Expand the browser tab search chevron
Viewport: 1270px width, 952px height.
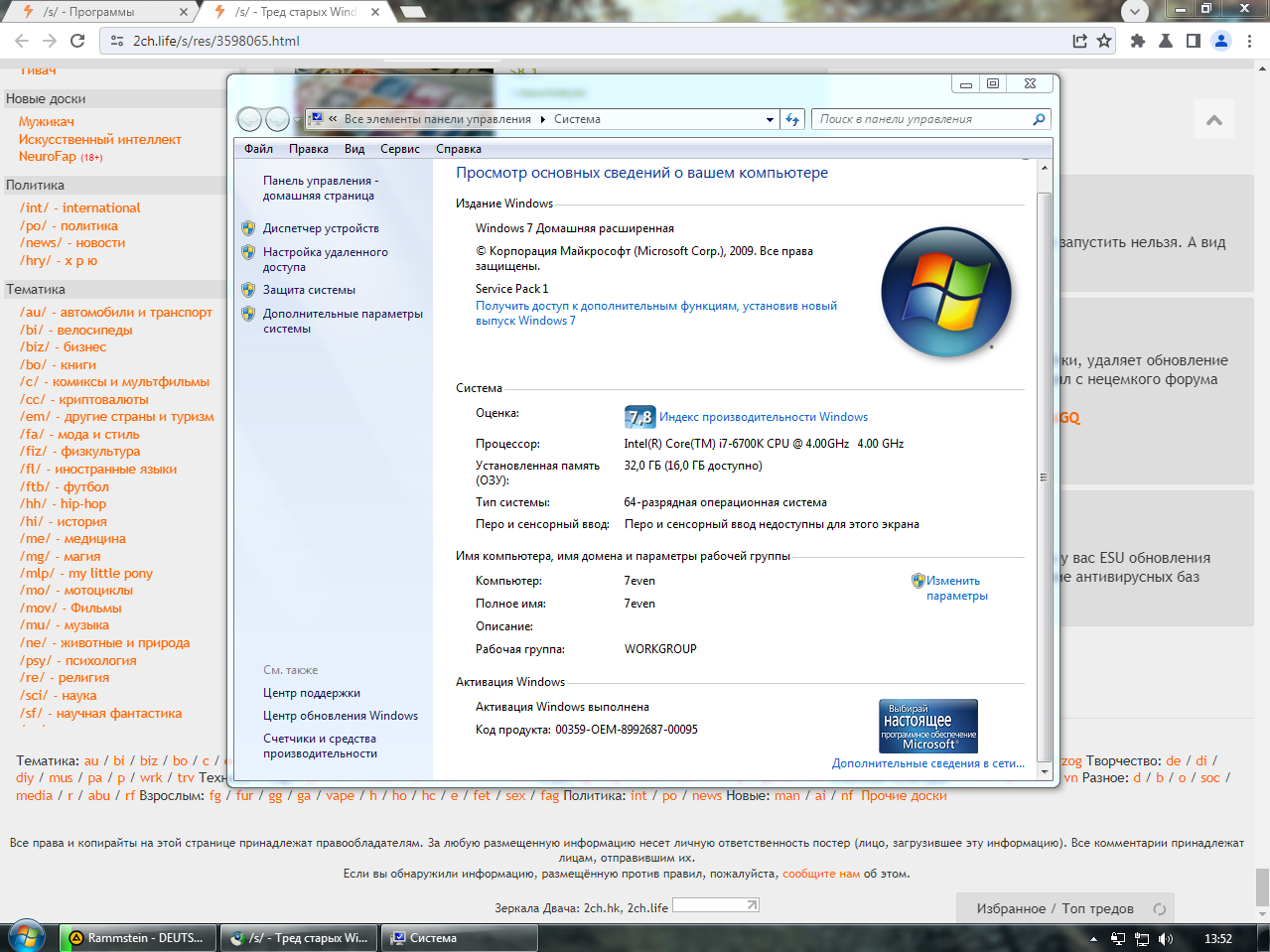coord(1135,12)
